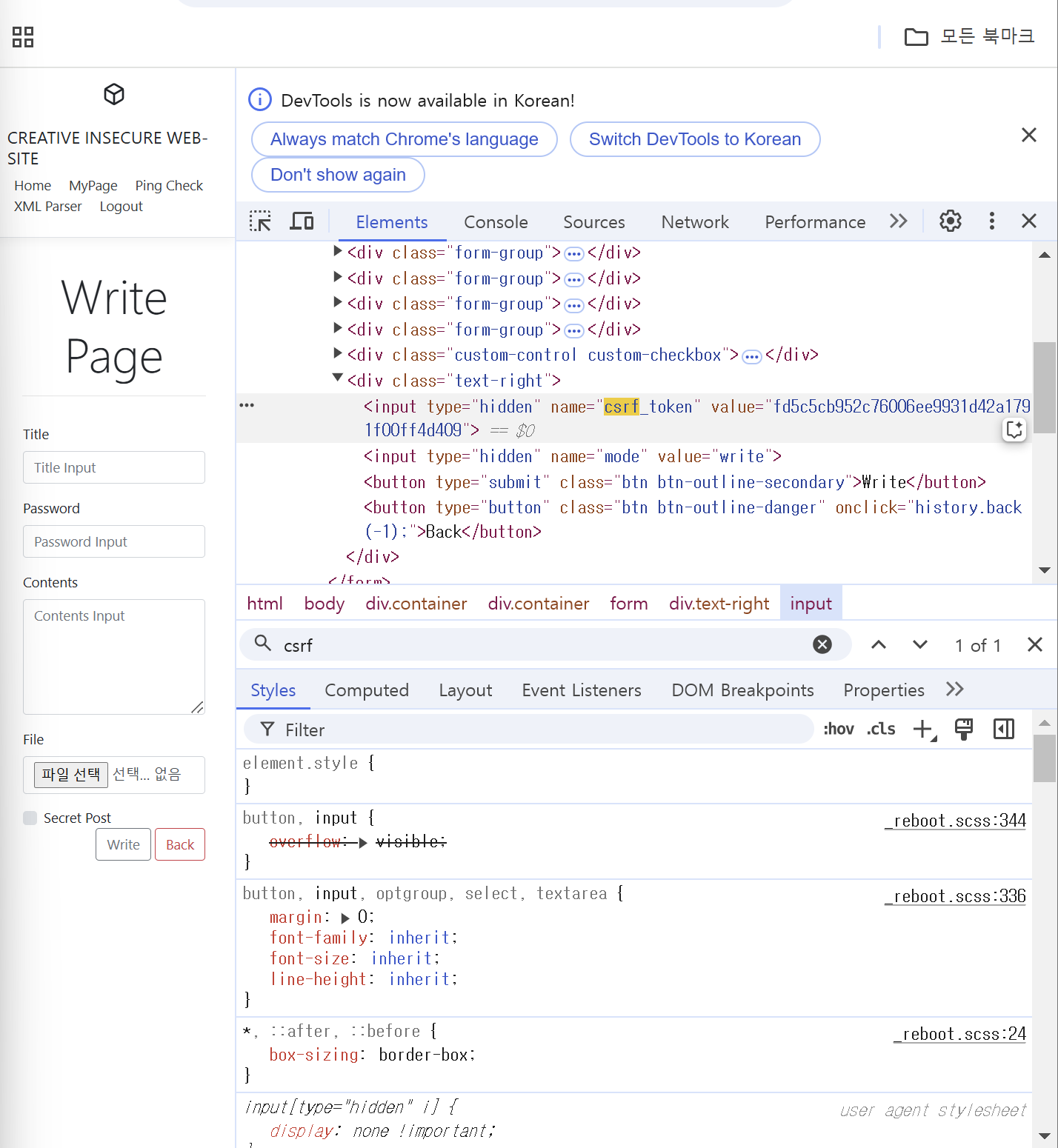The width and height of the screenshot is (1058, 1148).
Task: Click the 파일 선택 file chooser button
Action: point(71,775)
